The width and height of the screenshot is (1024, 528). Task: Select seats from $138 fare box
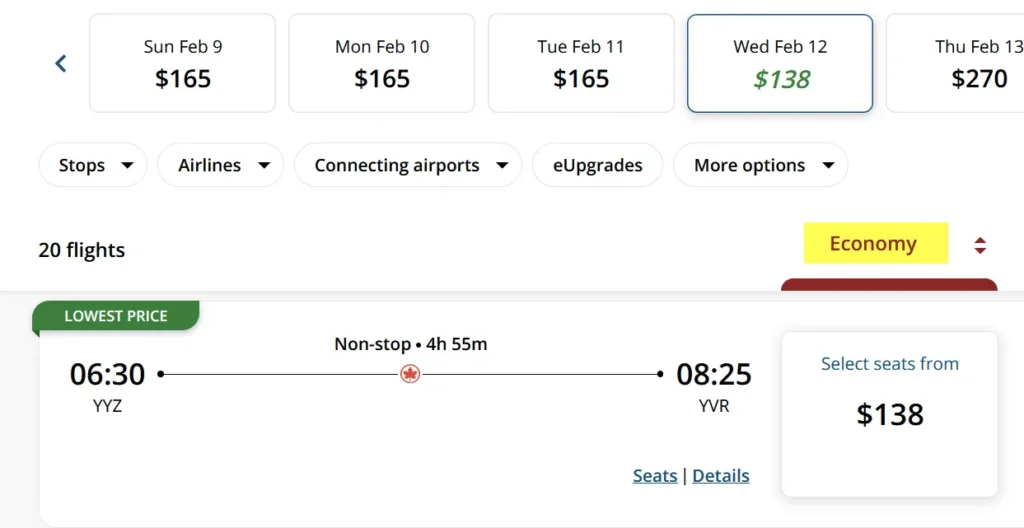pyautogui.click(x=890, y=413)
